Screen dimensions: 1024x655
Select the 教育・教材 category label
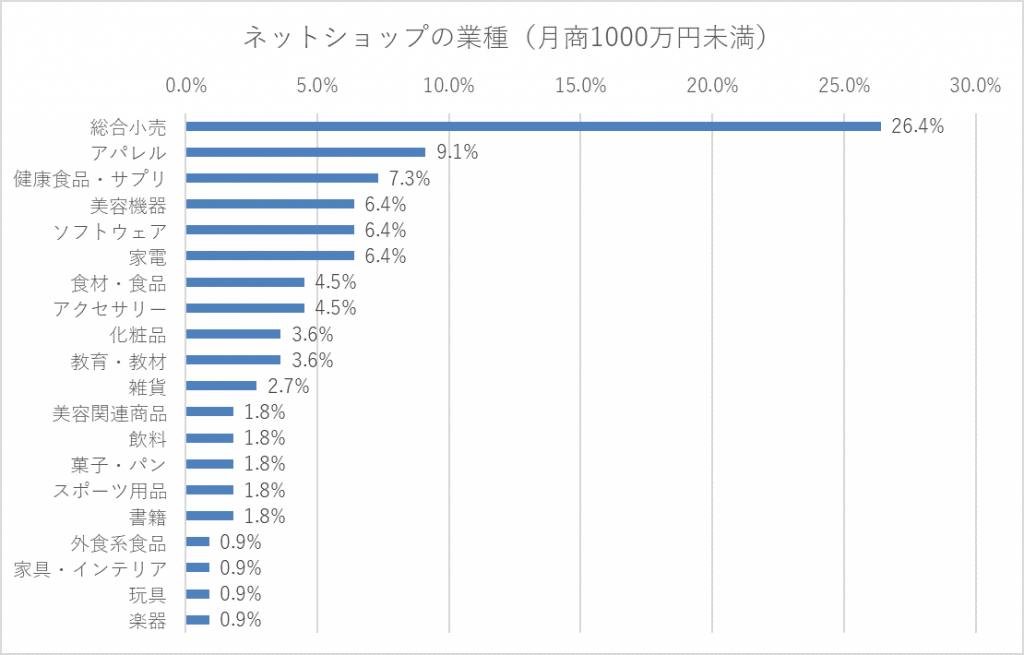[x=119, y=361]
